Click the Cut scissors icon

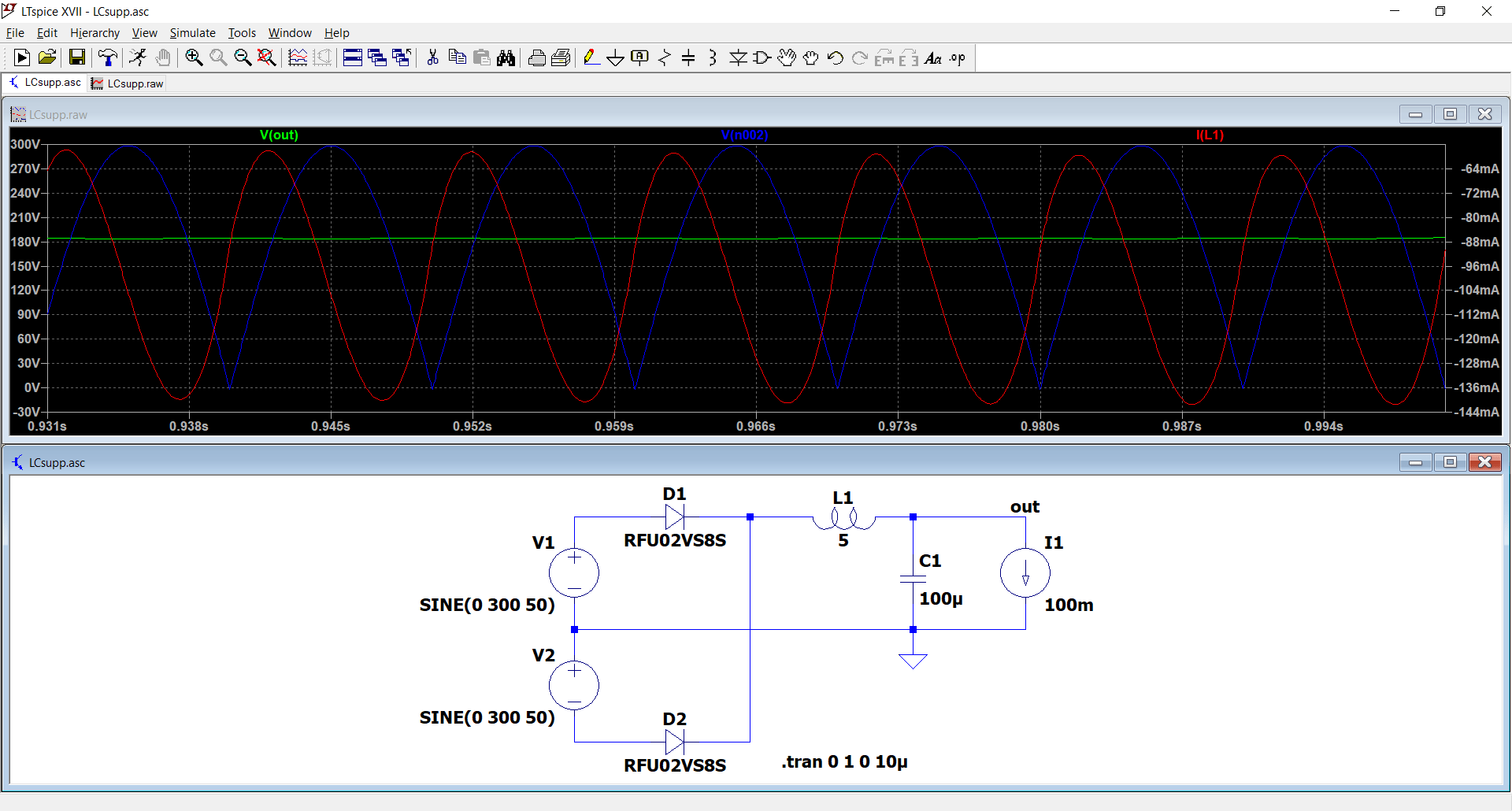432,57
